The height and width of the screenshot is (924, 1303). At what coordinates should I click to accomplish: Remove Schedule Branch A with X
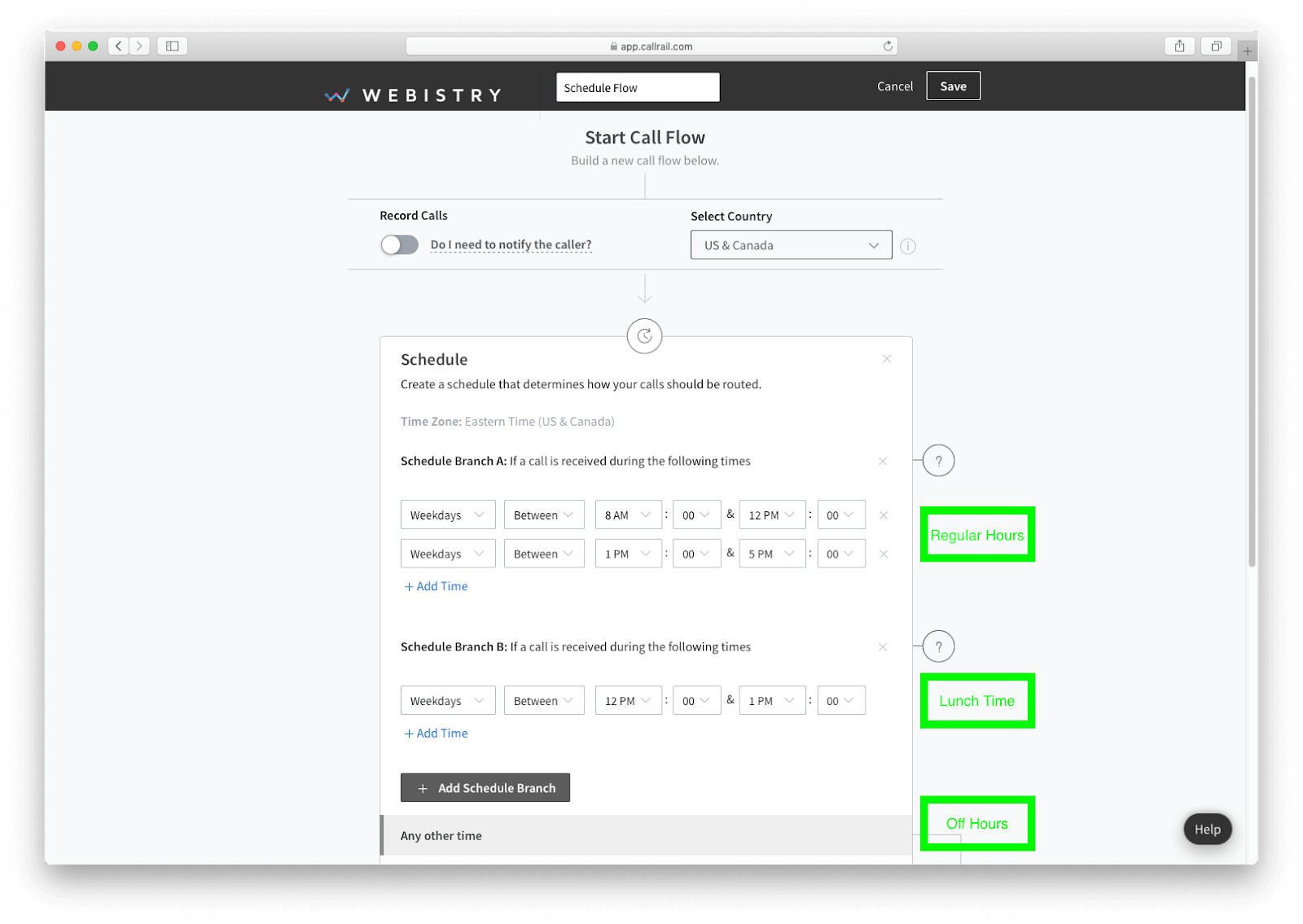(x=883, y=462)
